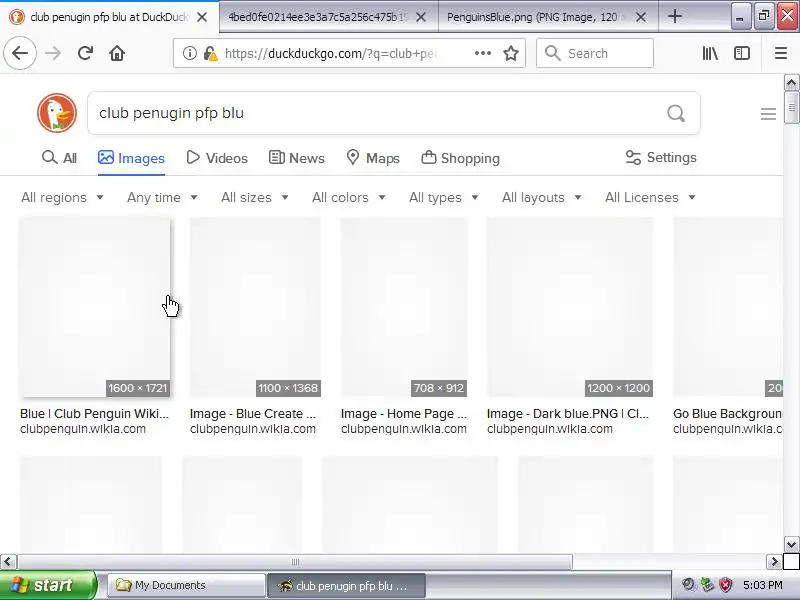
Task: Toggle the sidebar view icon
Action: [742, 53]
